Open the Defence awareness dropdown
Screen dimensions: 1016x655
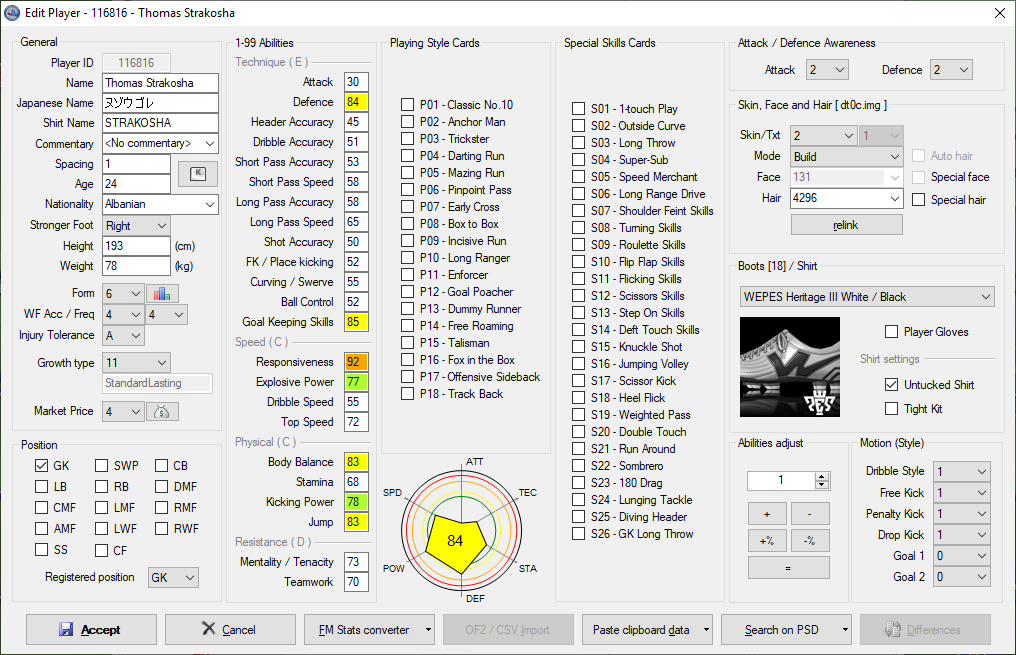click(x=952, y=69)
